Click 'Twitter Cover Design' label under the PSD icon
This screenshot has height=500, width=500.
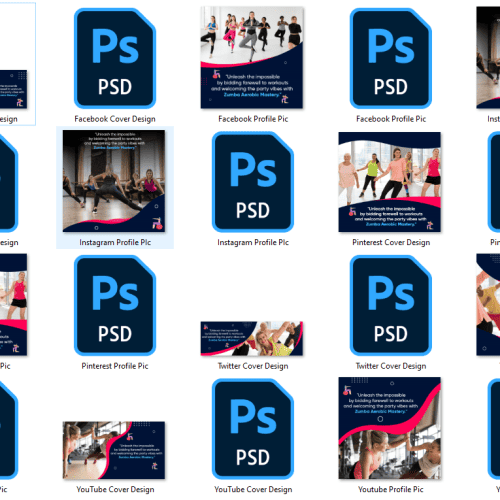click(391, 366)
